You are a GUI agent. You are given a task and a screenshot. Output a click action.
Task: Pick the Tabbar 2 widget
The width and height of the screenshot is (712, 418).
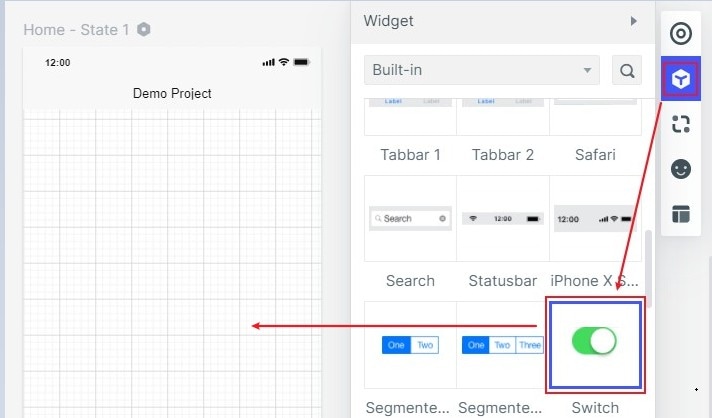(503, 118)
